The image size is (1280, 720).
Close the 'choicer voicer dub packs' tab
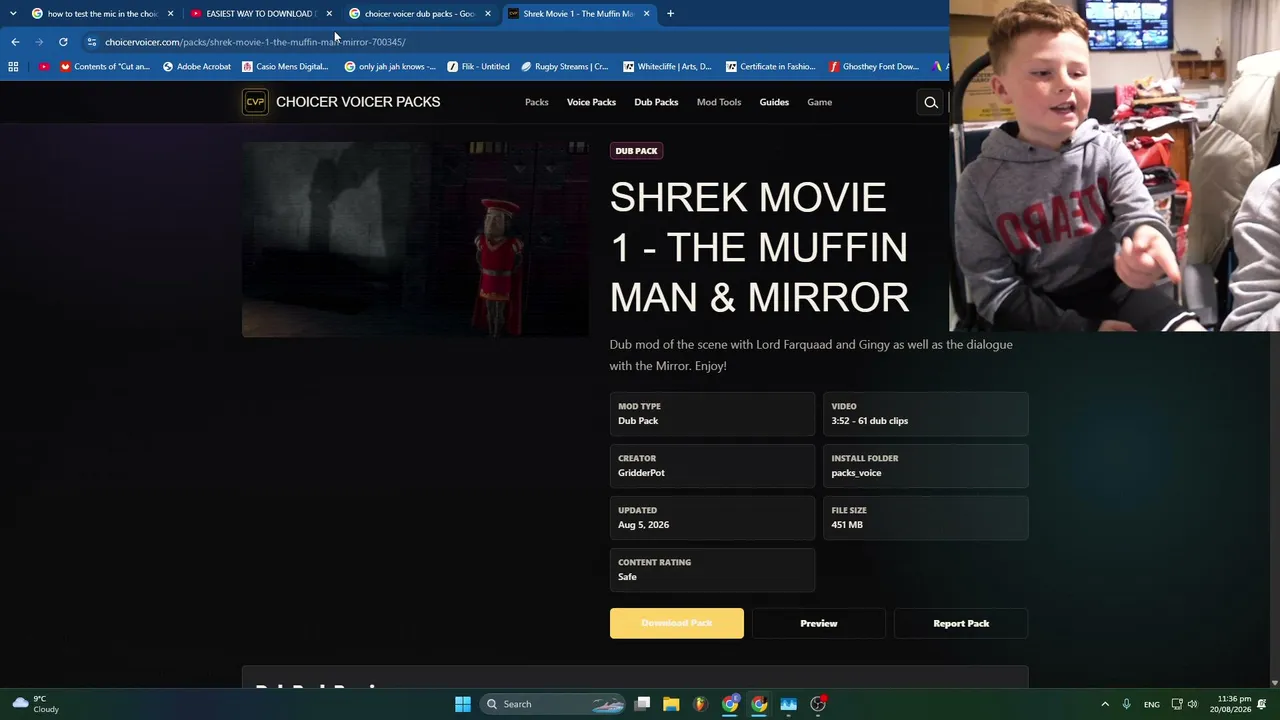click(488, 14)
